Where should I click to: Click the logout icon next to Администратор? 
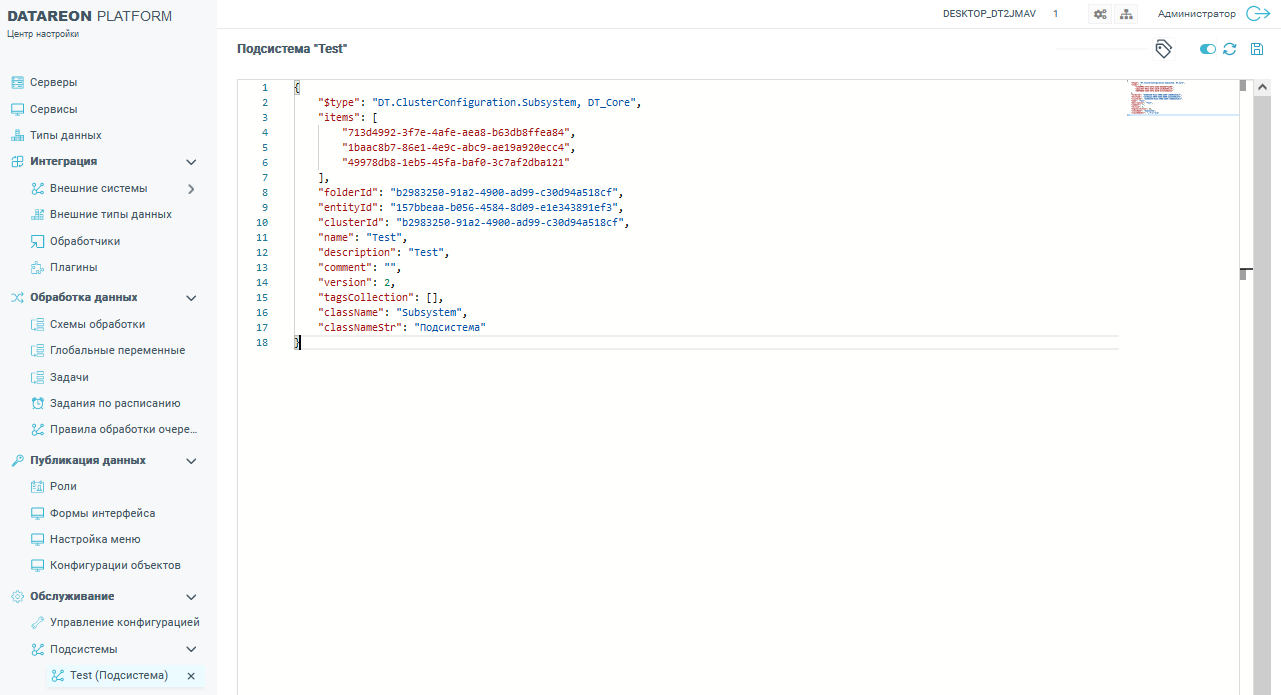(1257, 14)
